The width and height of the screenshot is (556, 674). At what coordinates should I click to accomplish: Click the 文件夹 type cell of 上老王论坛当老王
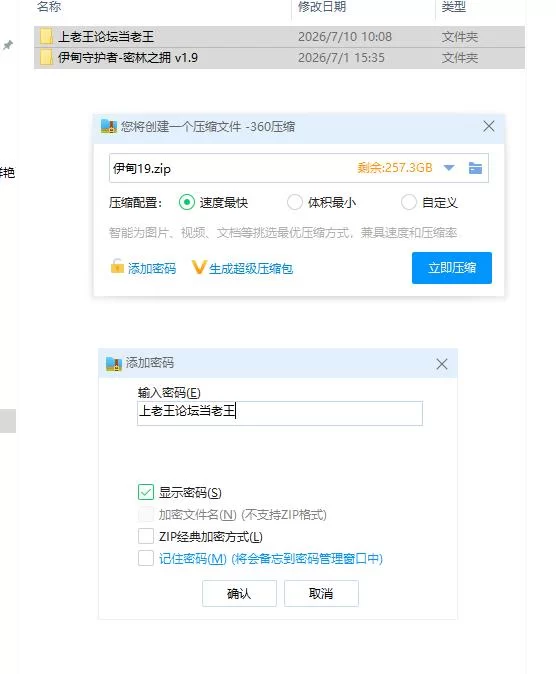(460, 37)
